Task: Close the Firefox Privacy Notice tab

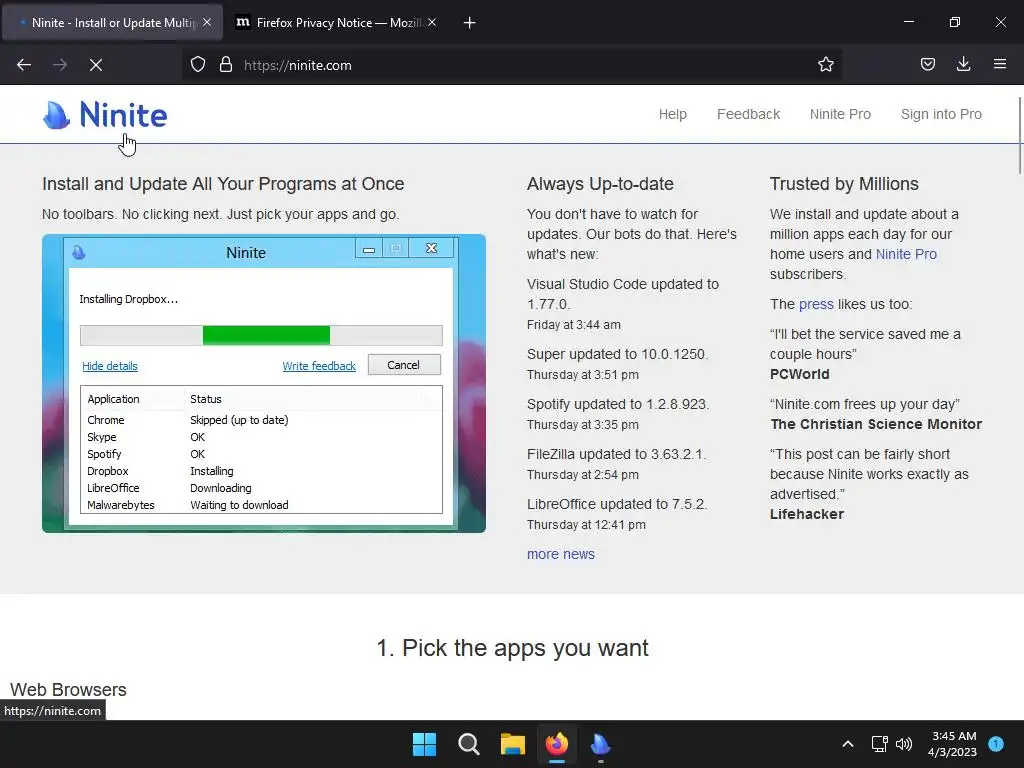Action: click(x=432, y=22)
